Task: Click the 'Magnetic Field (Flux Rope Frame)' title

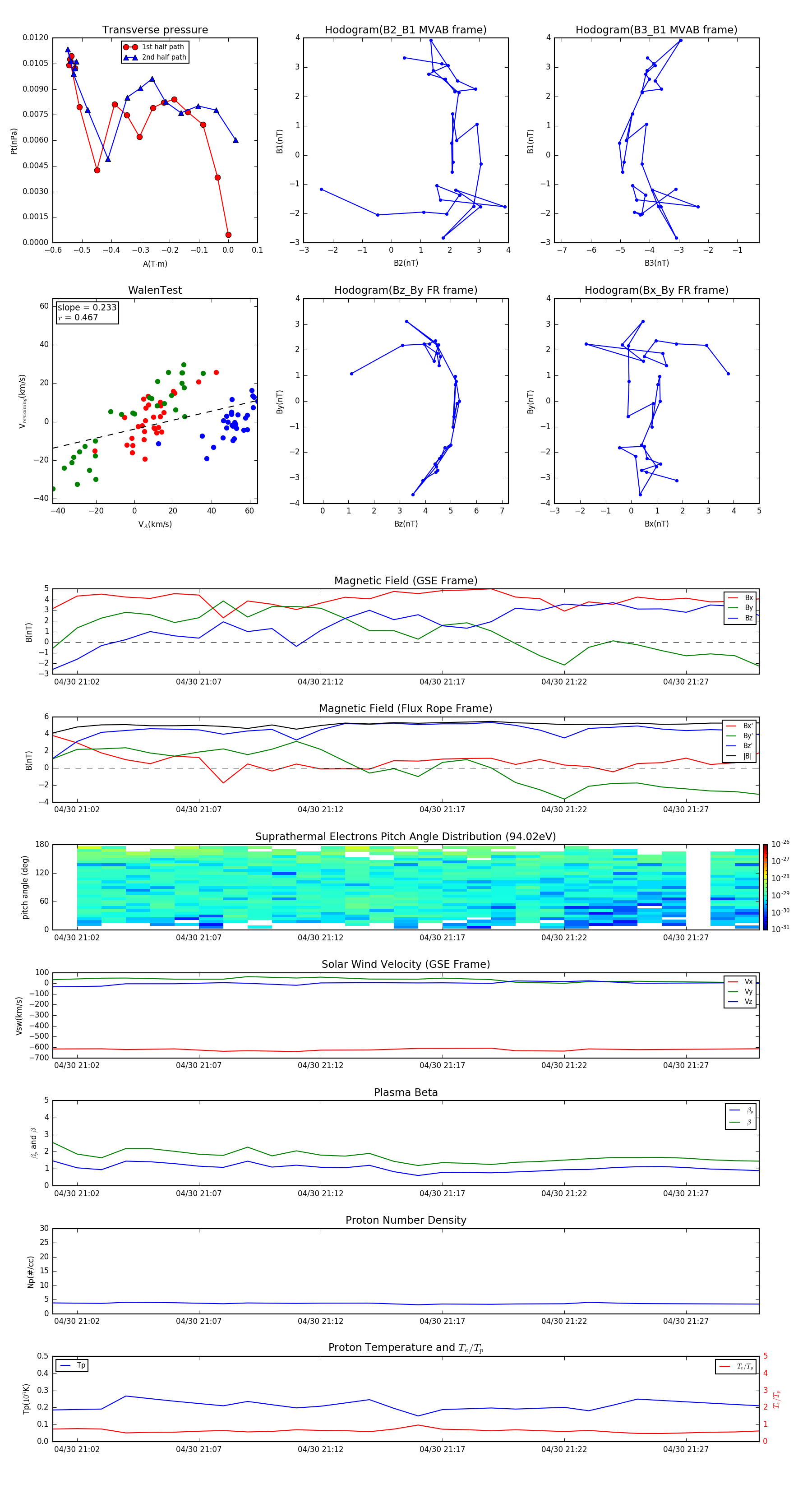Action: tap(406, 709)
